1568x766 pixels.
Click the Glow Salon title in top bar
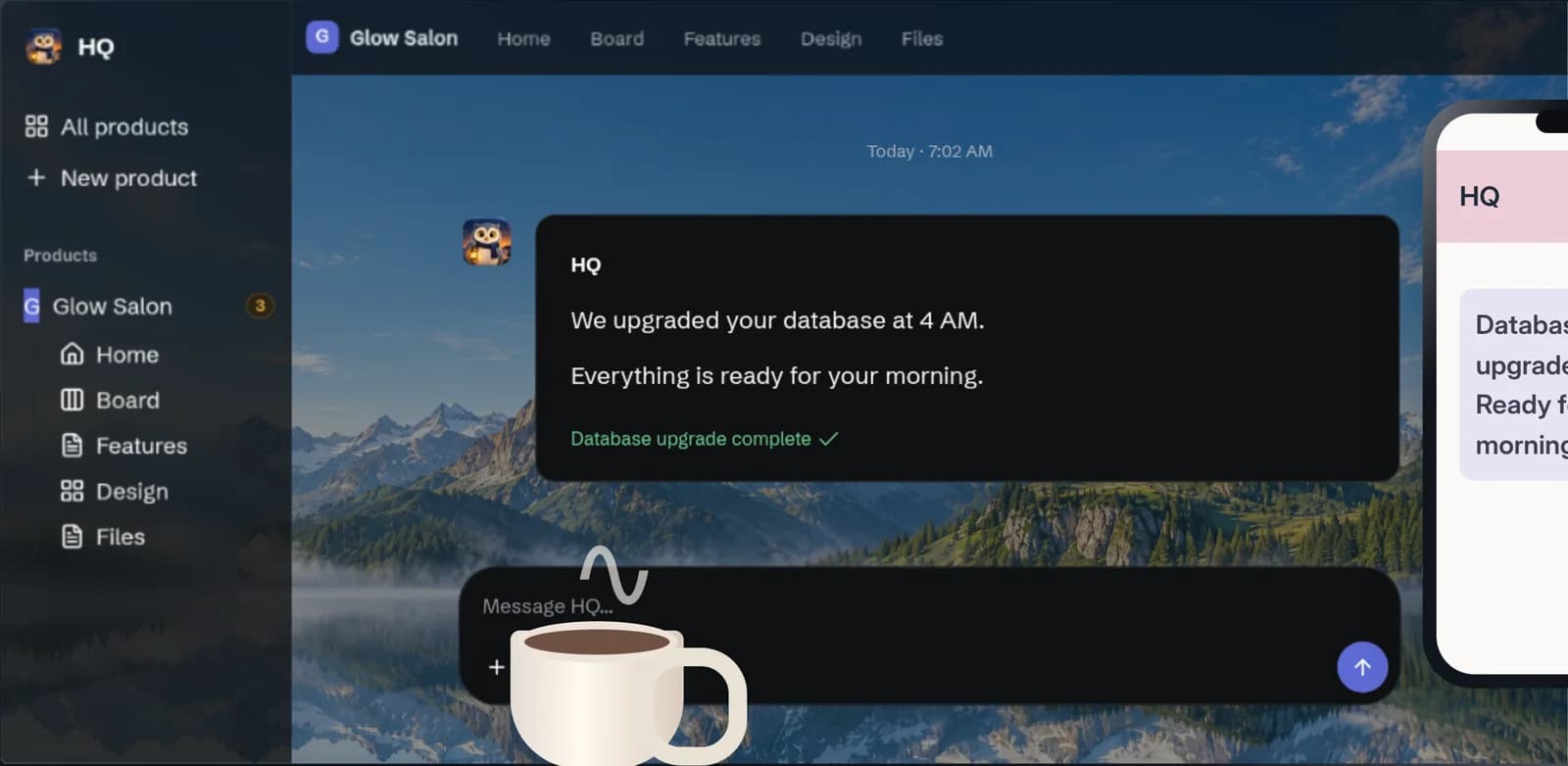click(x=404, y=38)
